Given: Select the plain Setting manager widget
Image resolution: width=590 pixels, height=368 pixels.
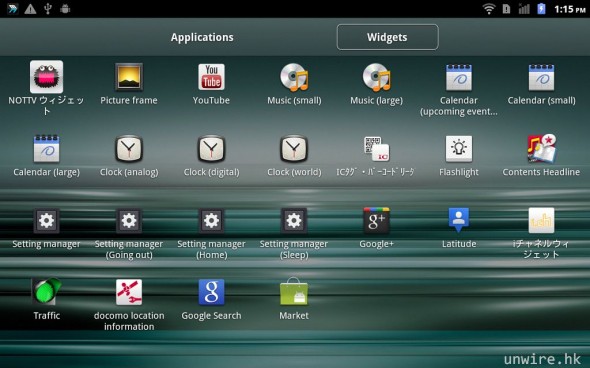Looking at the screenshot, I should [46, 220].
